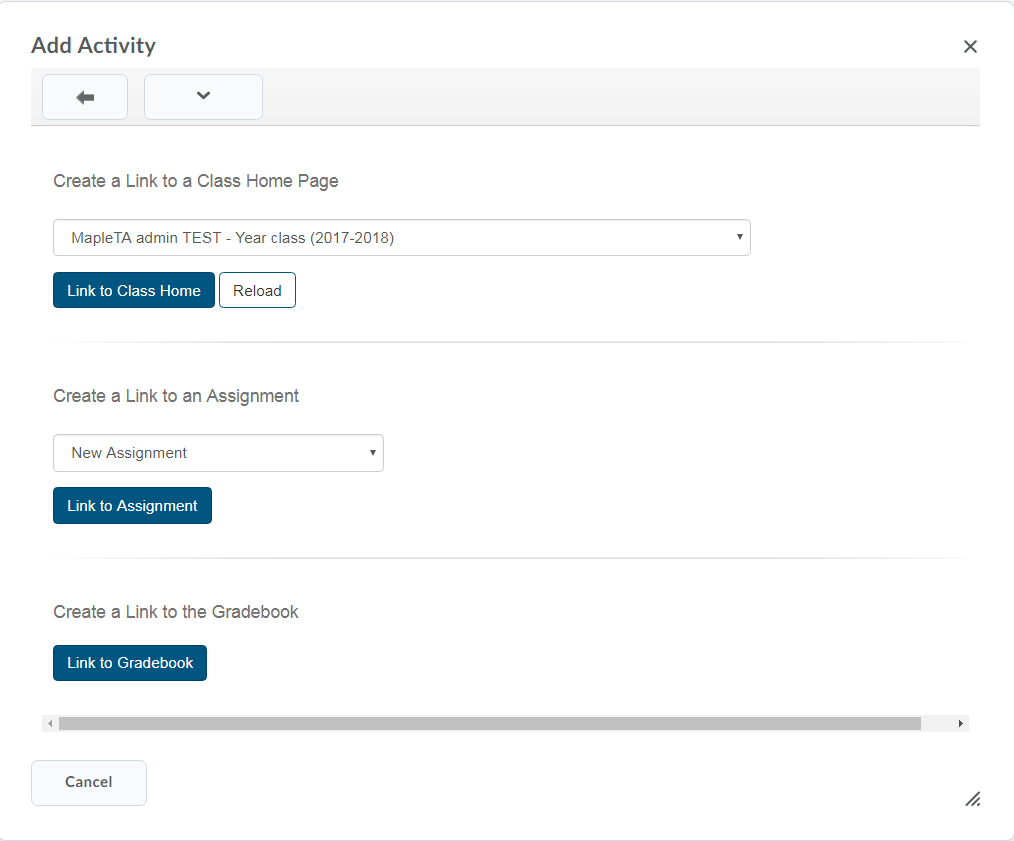Open the New Assignment dropdown

(217, 453)
